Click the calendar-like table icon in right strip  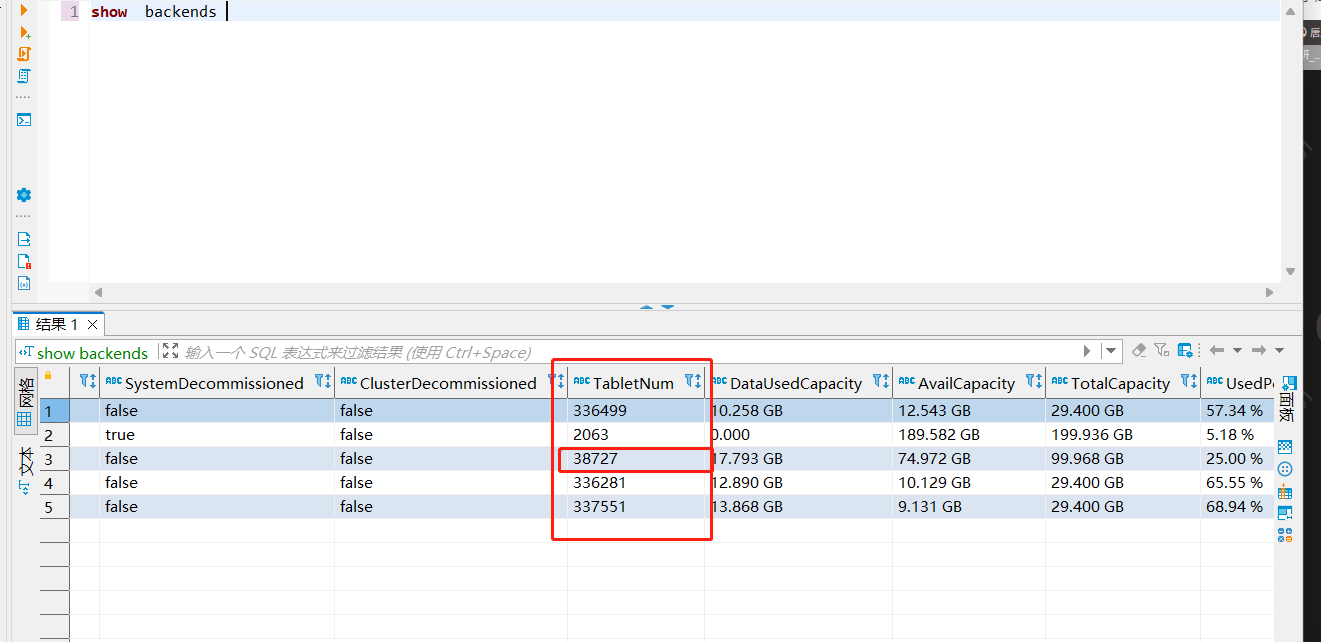click(1285, 491)
